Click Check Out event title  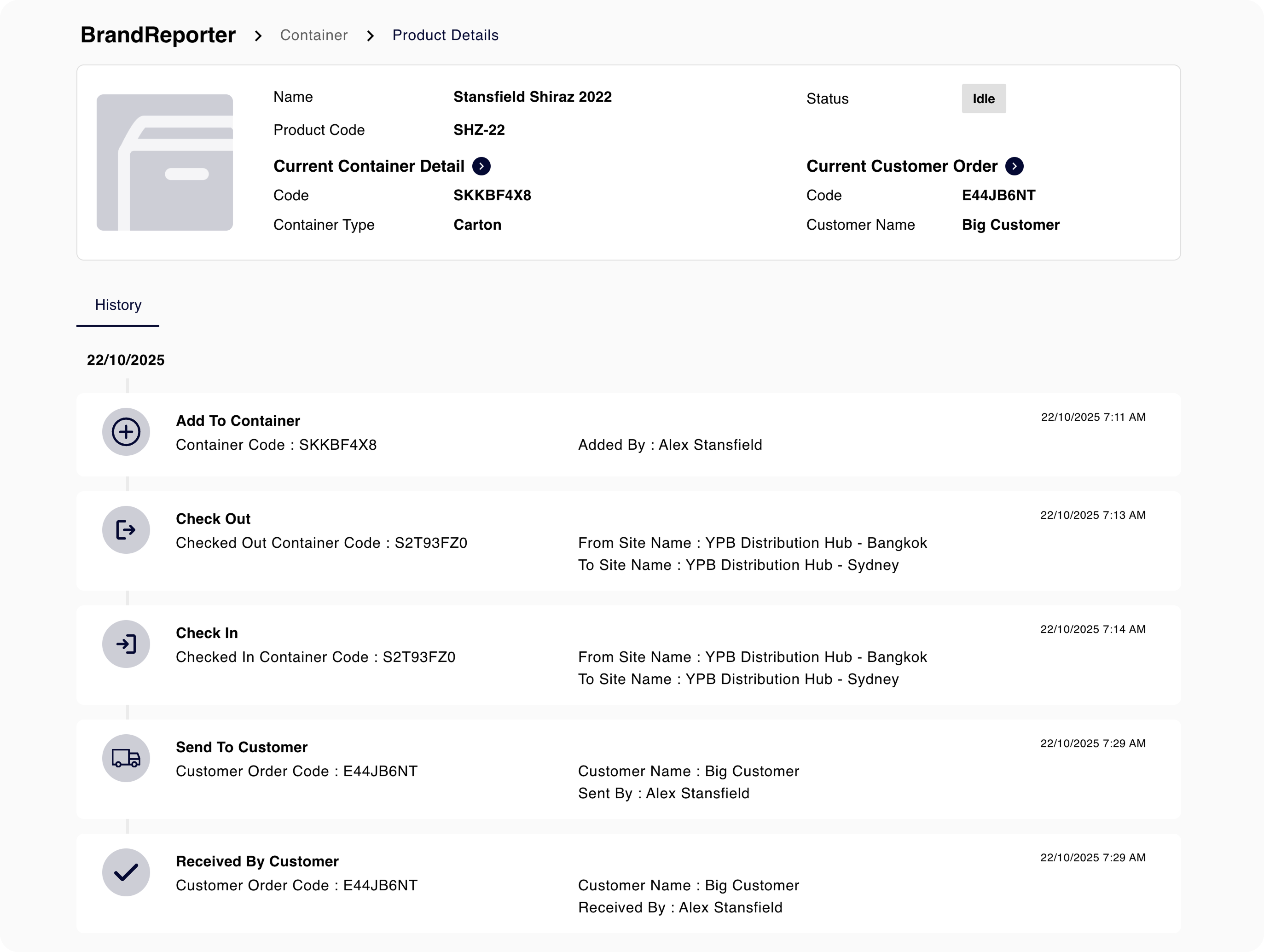coord(213,519)
